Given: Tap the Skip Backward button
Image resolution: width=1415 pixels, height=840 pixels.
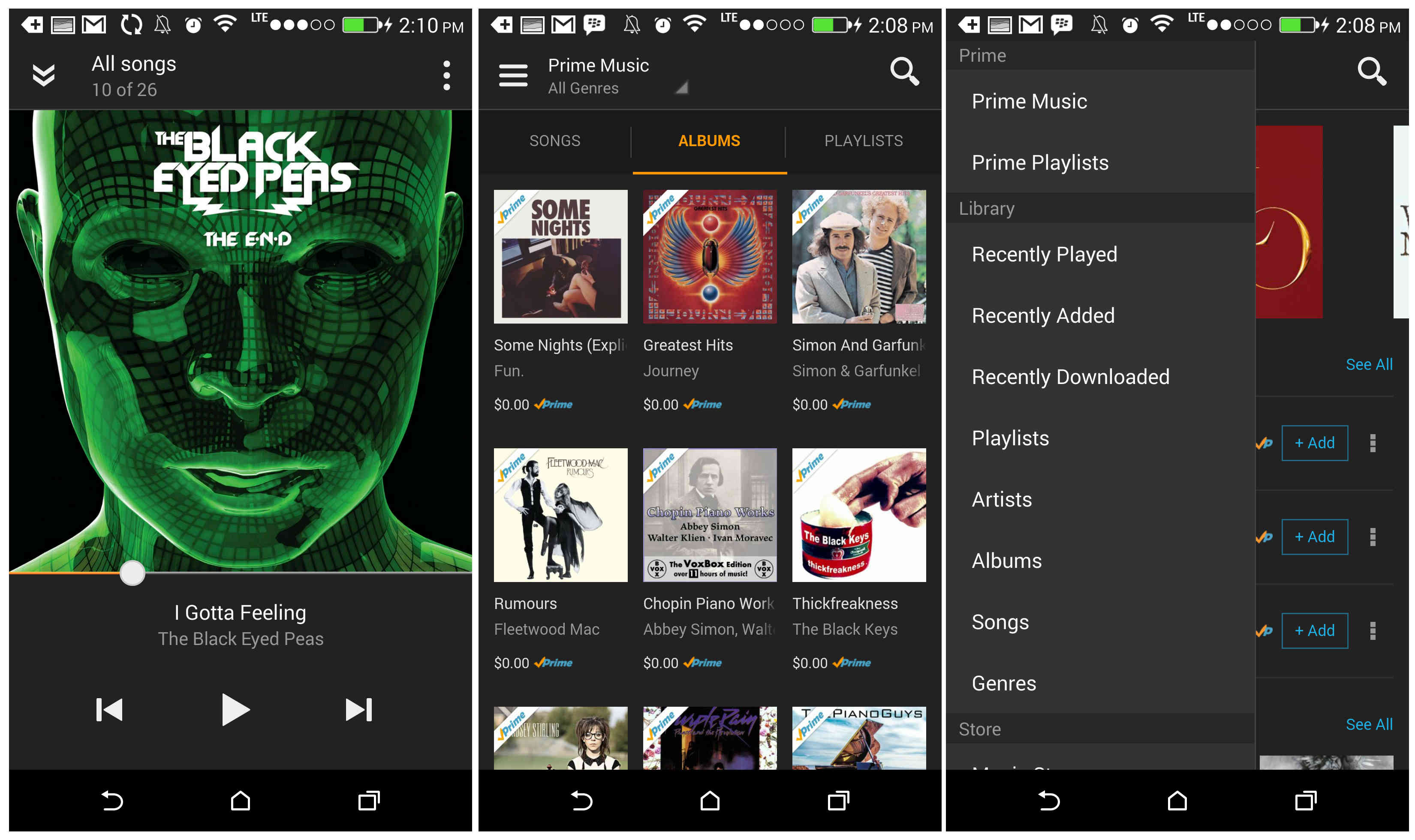Looking at the screenshot, I should [109, 712].
